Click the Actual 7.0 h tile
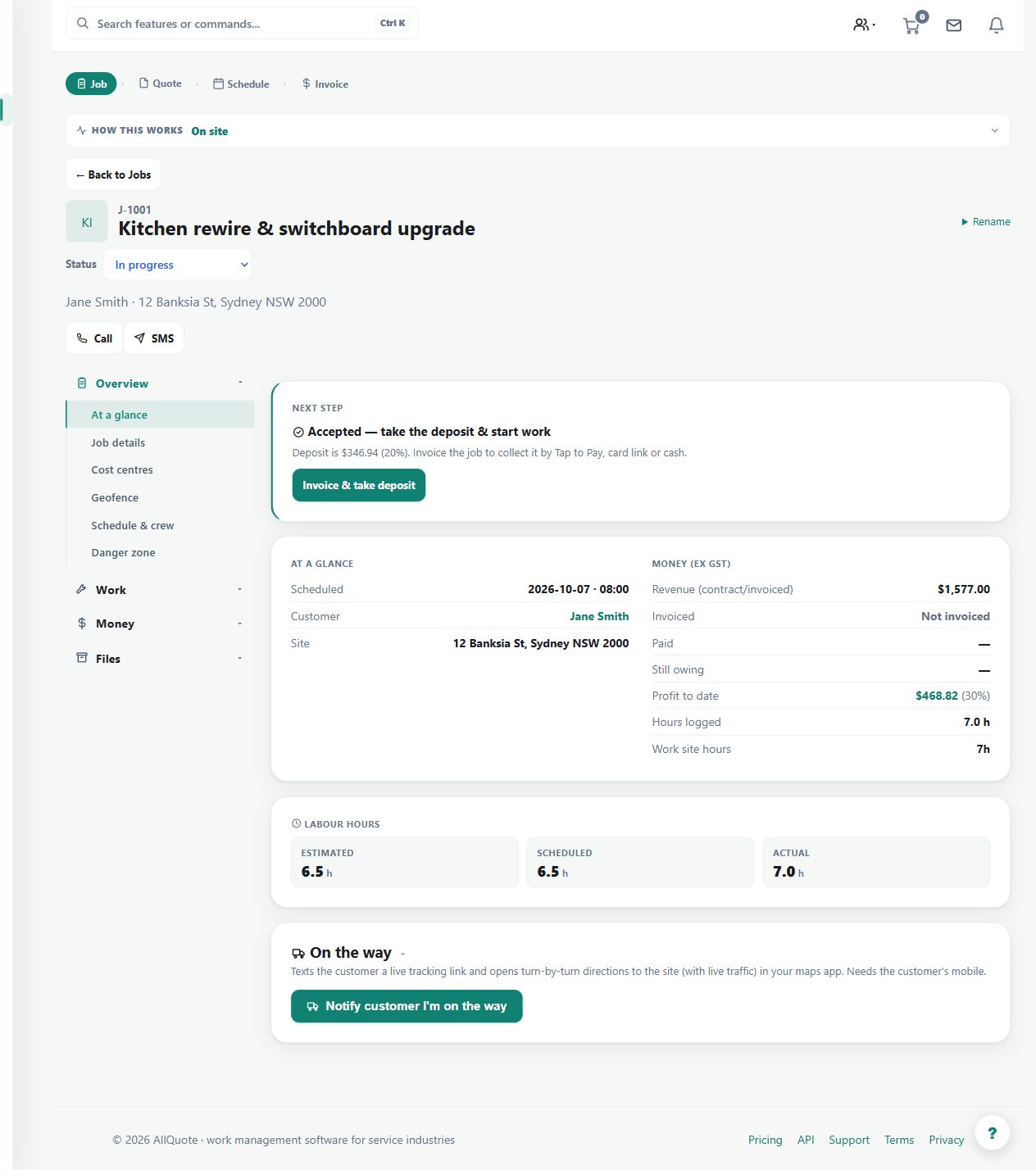The image size is (1036, 1170). [x=876, y=862]
